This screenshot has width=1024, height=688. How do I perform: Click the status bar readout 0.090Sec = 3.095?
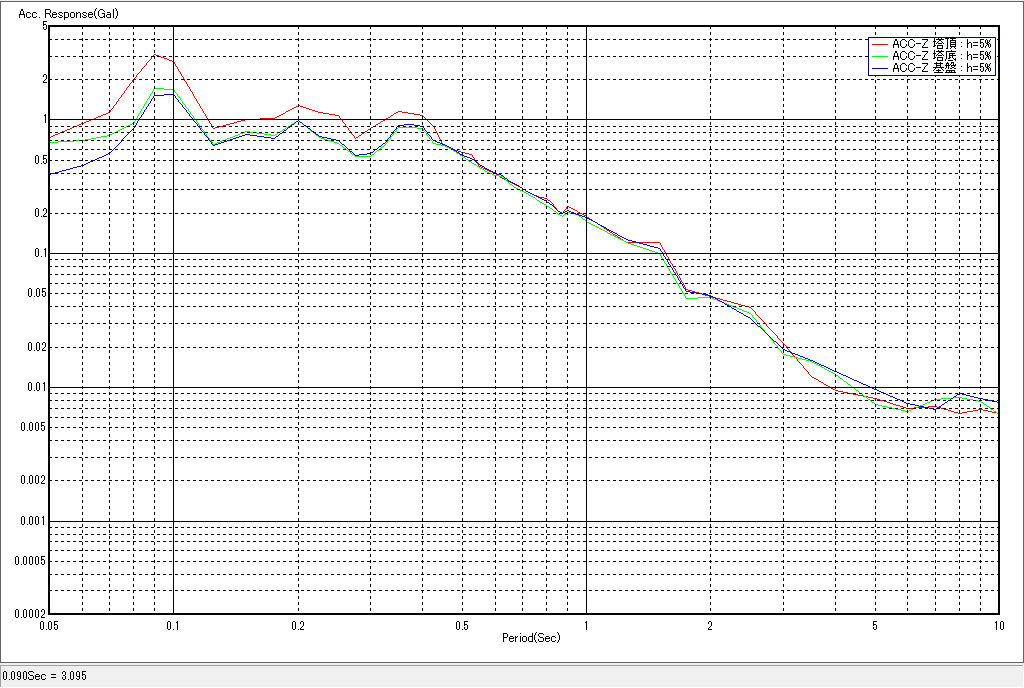pyautogui.click(x=45, y=676)
